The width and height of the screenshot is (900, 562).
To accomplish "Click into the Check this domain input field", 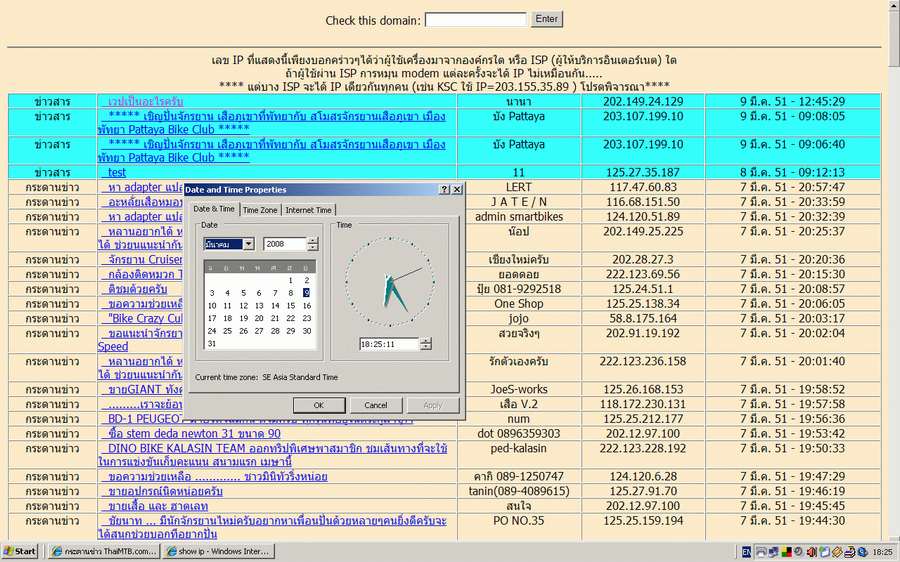I will (476, 20).
